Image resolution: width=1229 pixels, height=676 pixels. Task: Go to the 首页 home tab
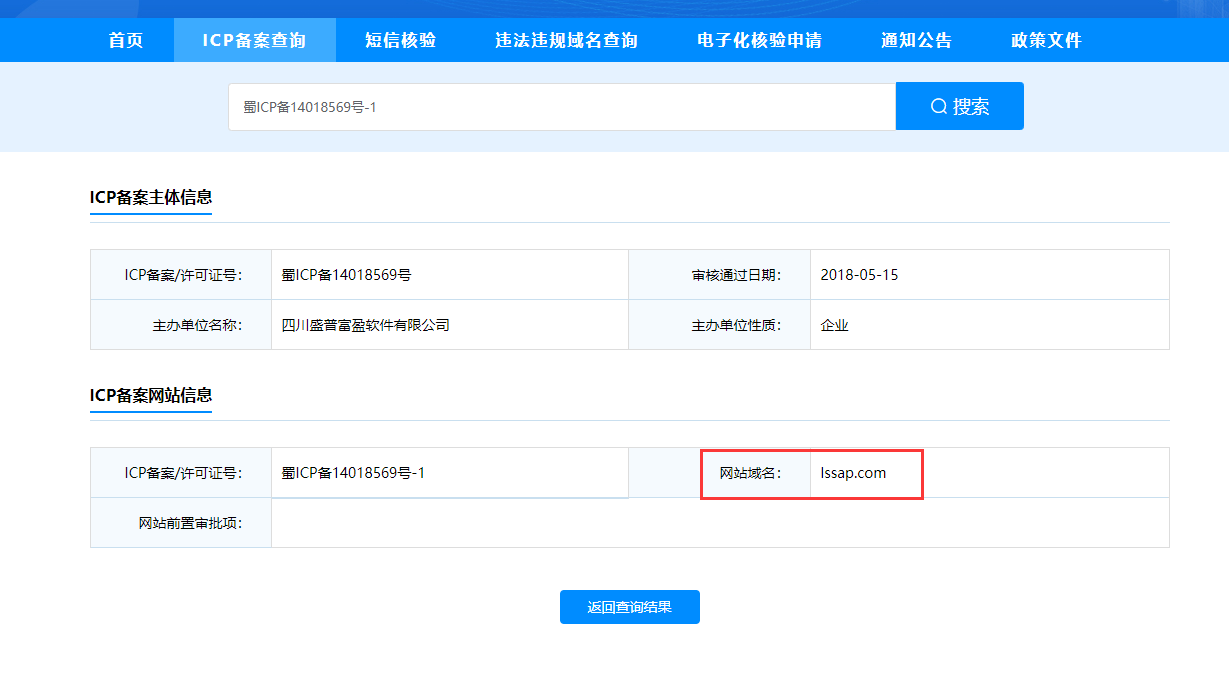tap(126, 41)
